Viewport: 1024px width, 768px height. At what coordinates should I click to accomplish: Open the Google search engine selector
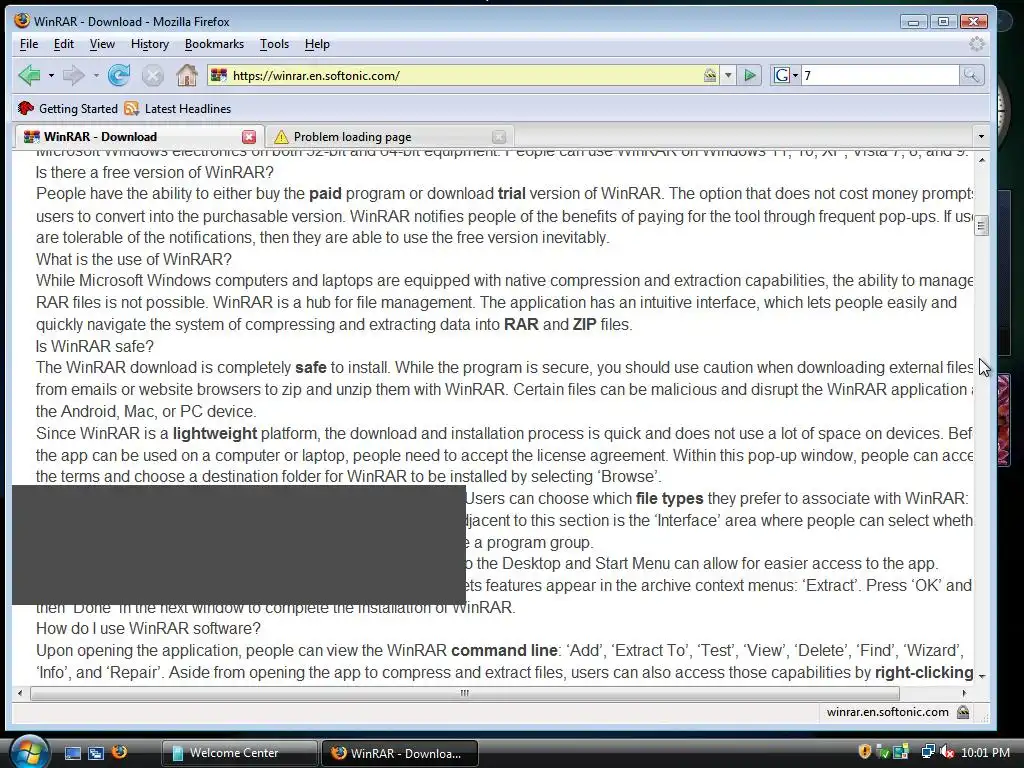(786, 76)
